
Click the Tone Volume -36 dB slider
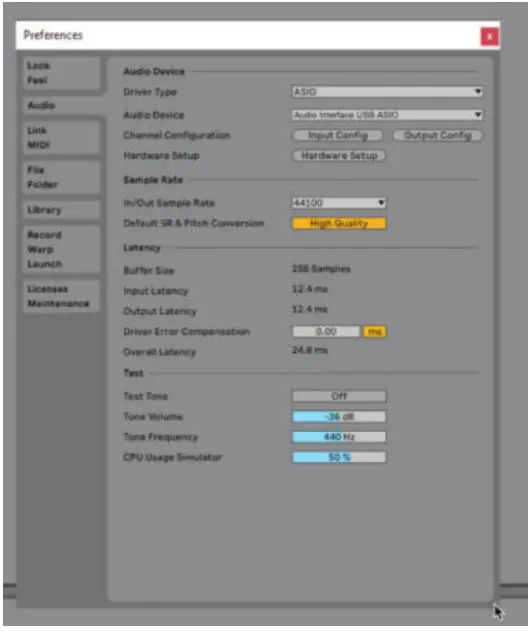pos(339,416)
